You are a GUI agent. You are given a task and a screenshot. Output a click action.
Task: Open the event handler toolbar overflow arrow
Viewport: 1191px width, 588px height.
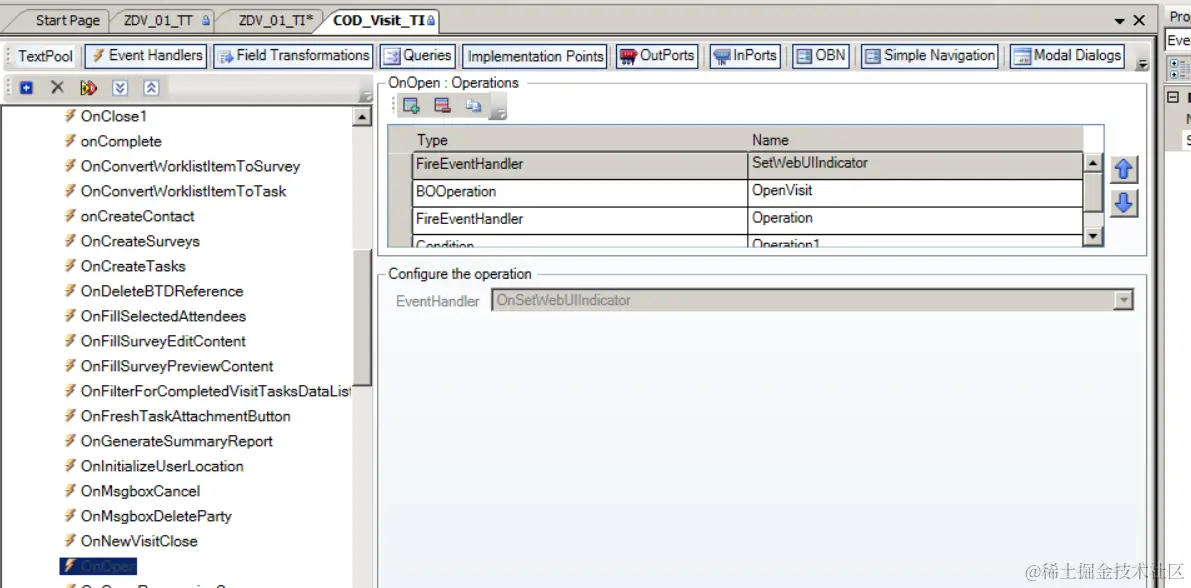click(x=365, y=96)
